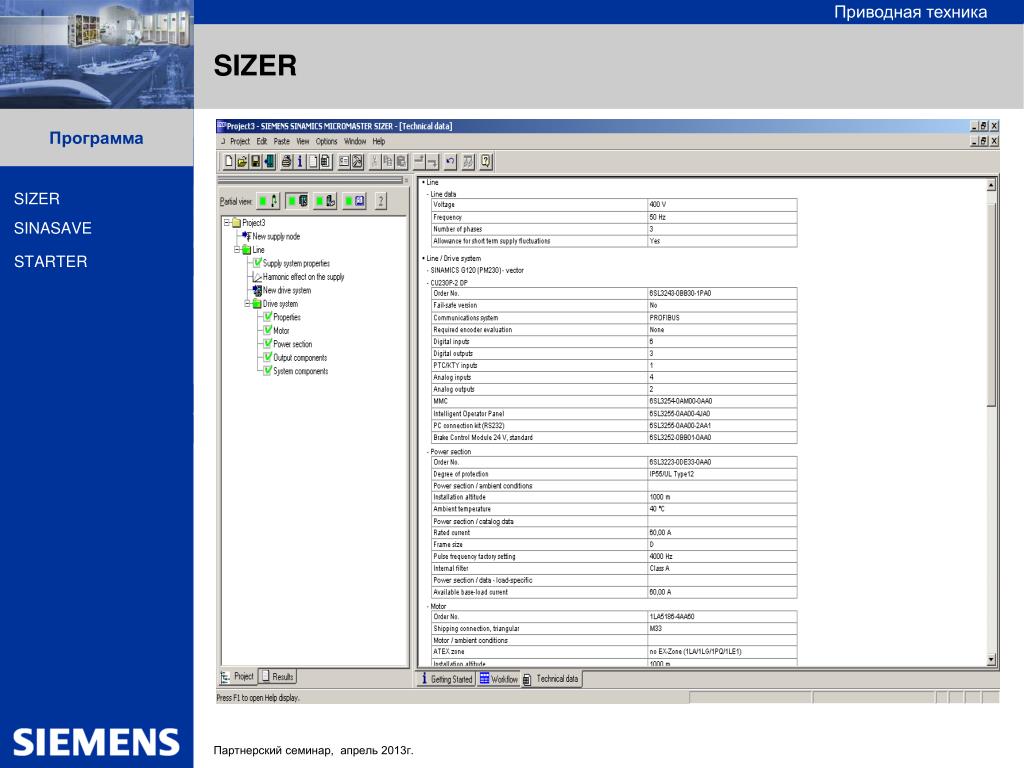Viewport: 1024px width, 768px height.
Task: Click the Cut scissors toolbar icon
Action: point(375,161)
